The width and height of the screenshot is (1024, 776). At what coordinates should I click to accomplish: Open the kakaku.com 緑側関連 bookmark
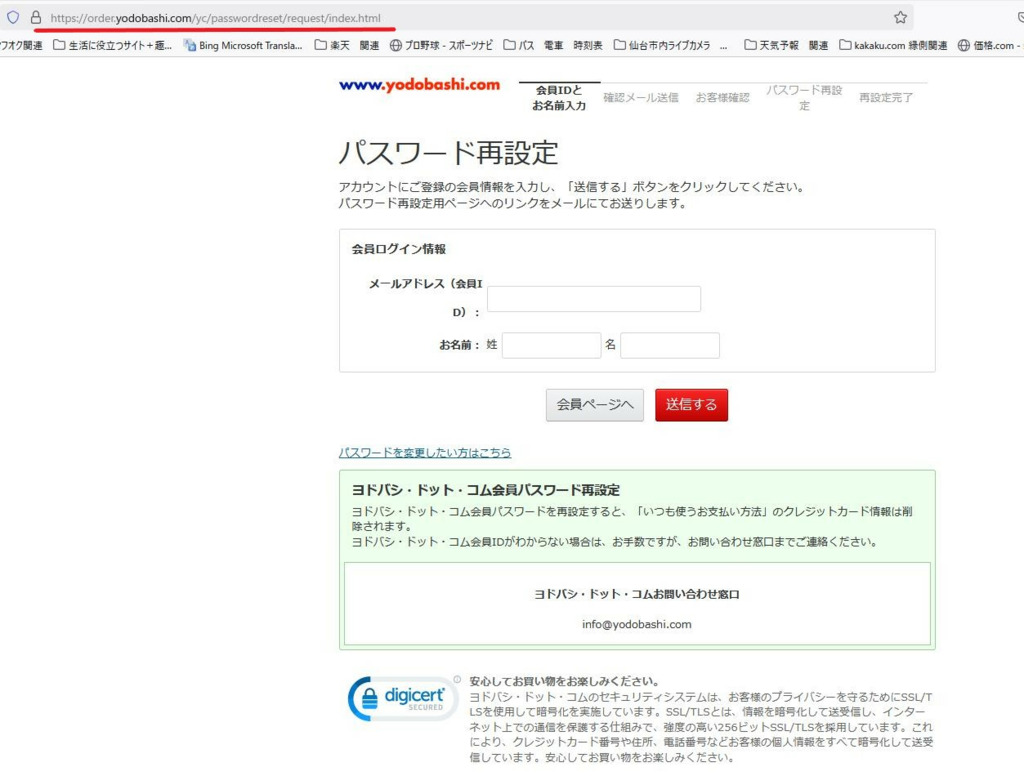(893, 45)
